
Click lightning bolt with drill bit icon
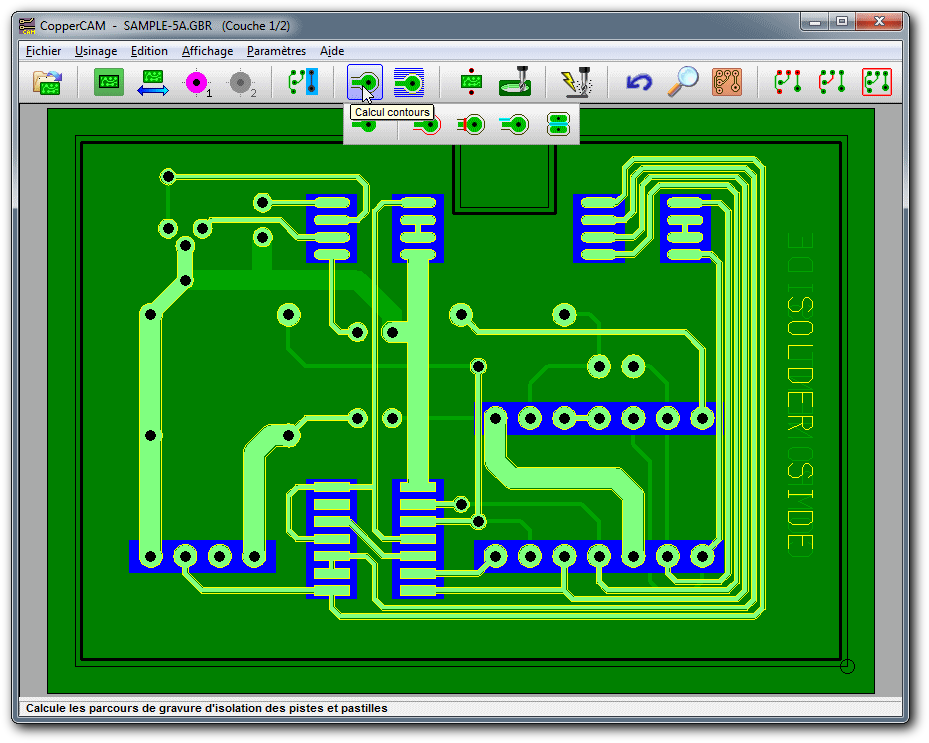tap(576, 82)
